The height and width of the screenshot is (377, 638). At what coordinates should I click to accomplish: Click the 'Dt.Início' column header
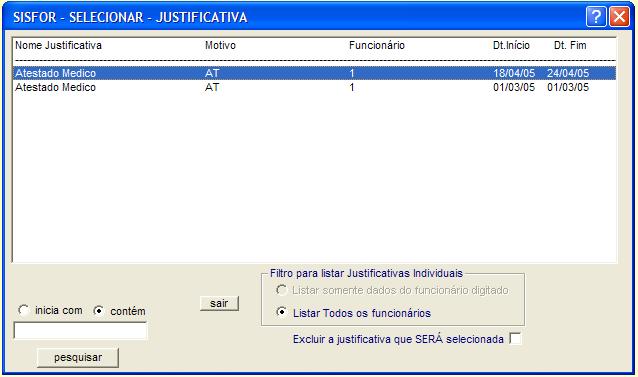click(511, 45)
